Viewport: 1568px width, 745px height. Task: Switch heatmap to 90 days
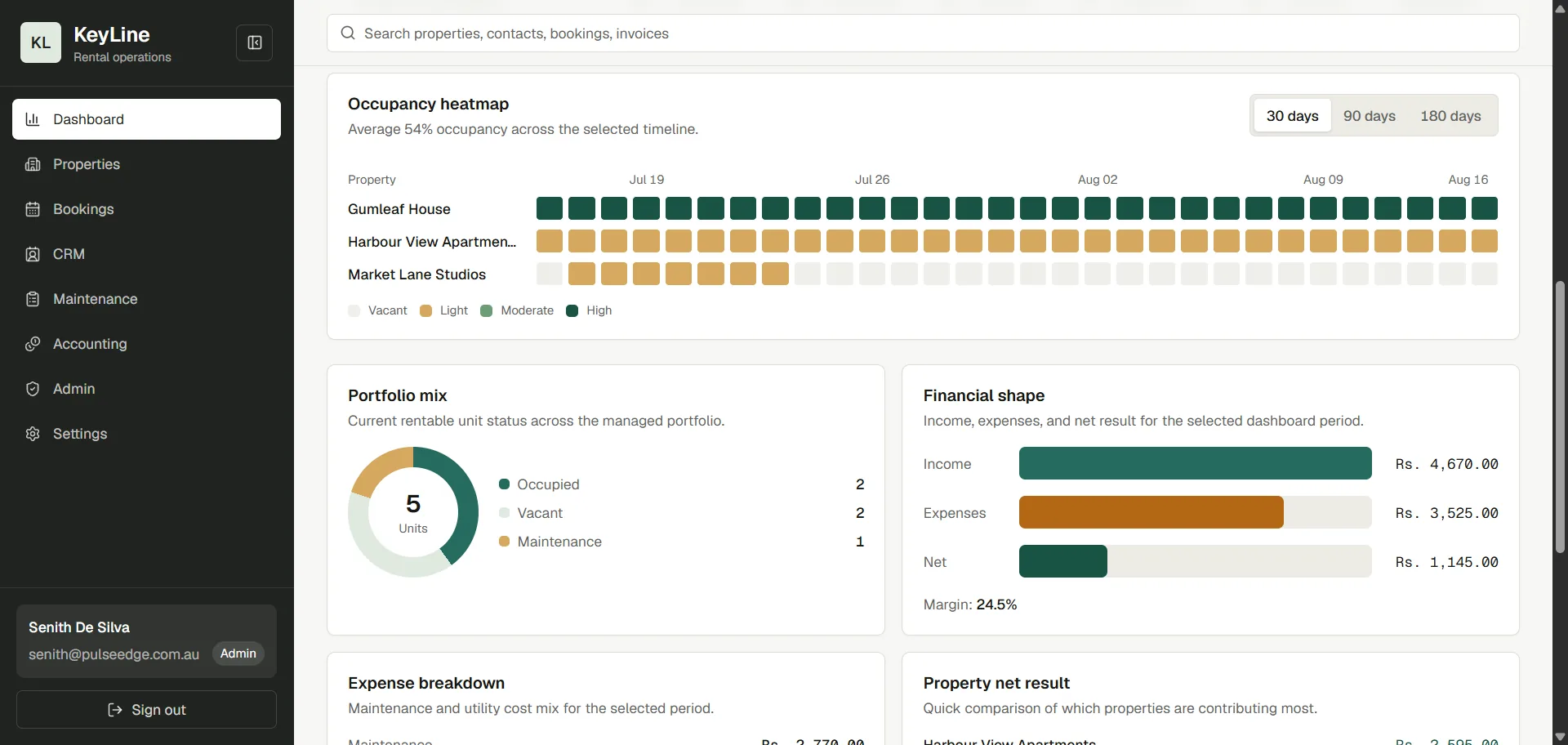(x=1369, y=116)
